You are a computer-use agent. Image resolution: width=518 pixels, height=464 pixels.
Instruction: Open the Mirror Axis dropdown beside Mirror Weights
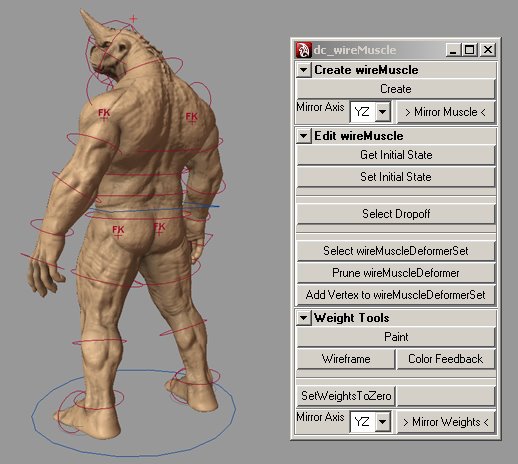370,422
